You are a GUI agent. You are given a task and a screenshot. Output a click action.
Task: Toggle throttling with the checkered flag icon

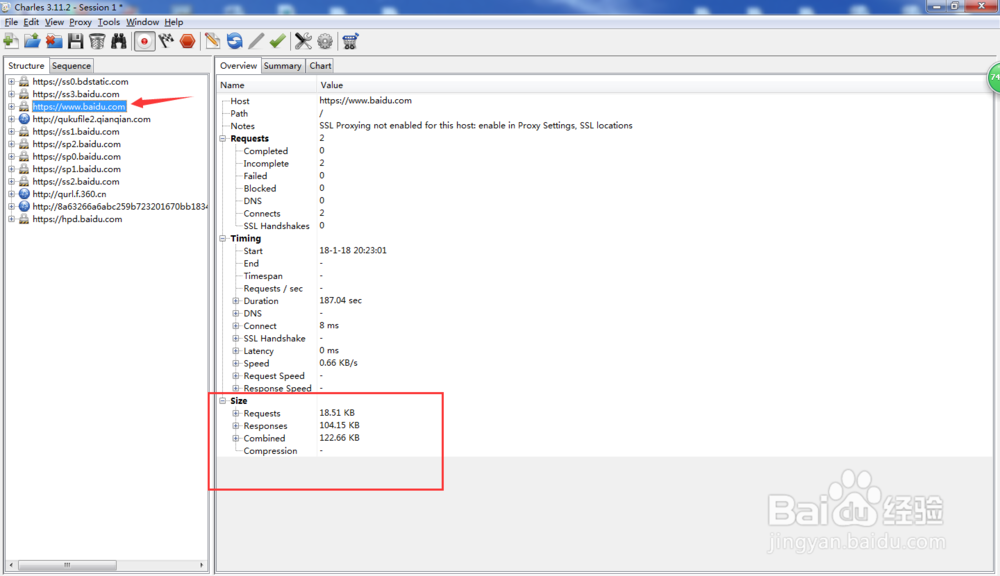[166, 41]
